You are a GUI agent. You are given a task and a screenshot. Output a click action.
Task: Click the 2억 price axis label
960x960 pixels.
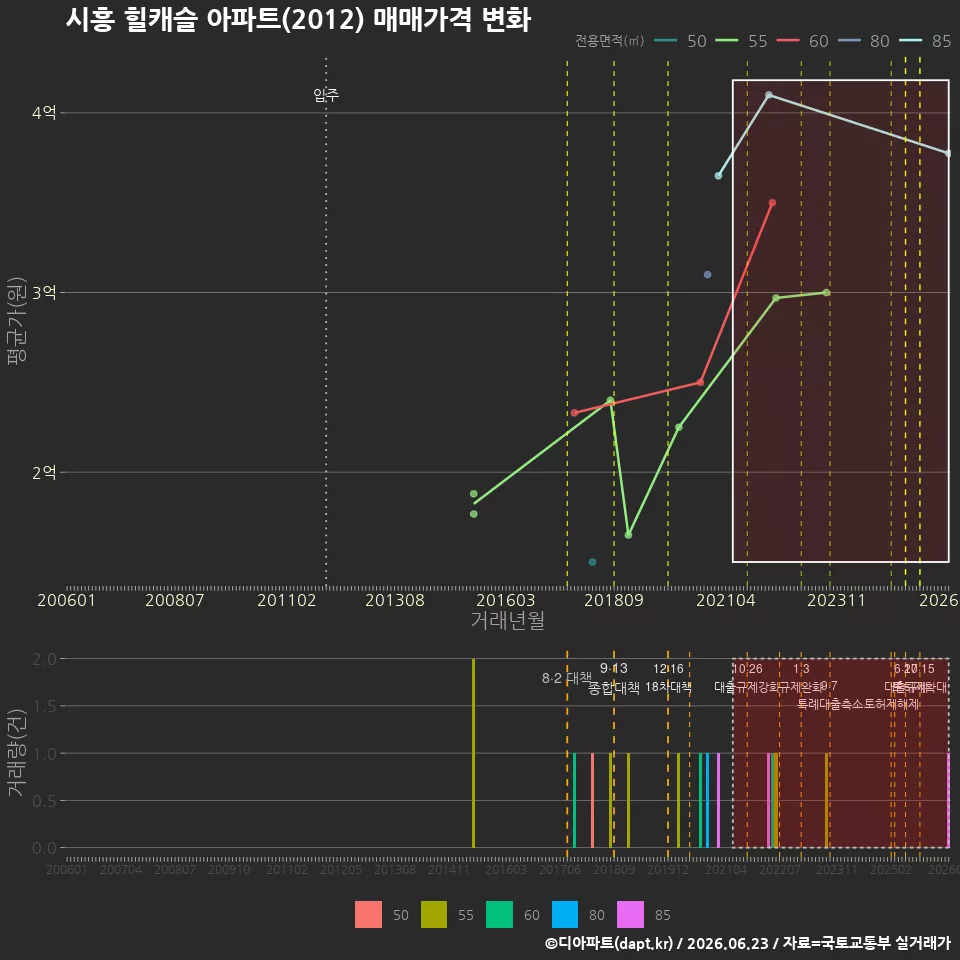(x=44, y=472)
